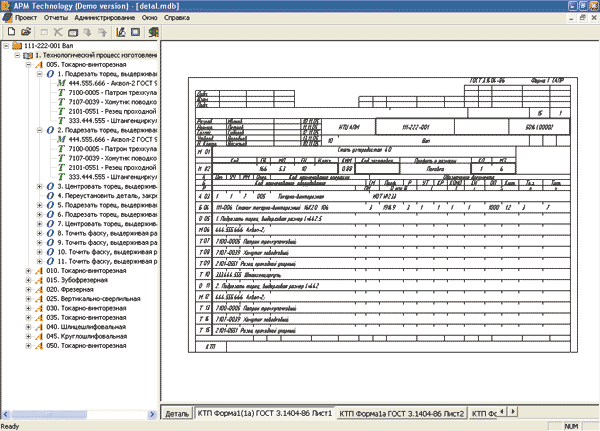This screenshot has height=431, width=600.
Task: Click the folder icon of 111-222-001 Вал
Action: click(x=18, y=46)
